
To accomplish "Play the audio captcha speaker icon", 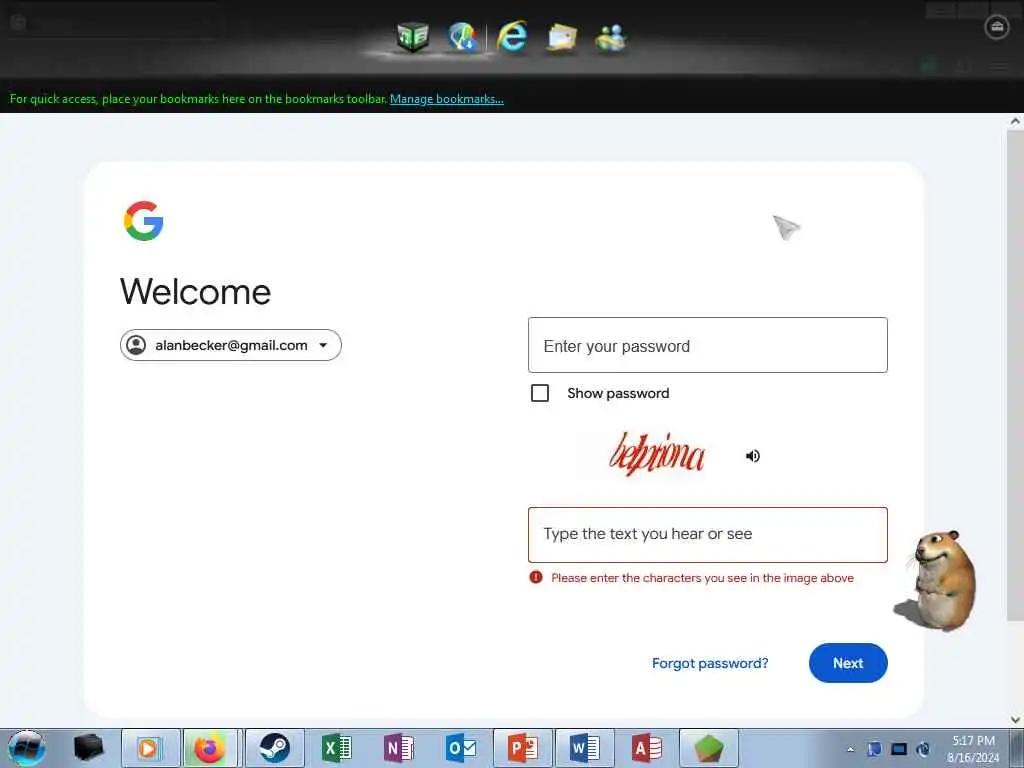I will point(752,456).
